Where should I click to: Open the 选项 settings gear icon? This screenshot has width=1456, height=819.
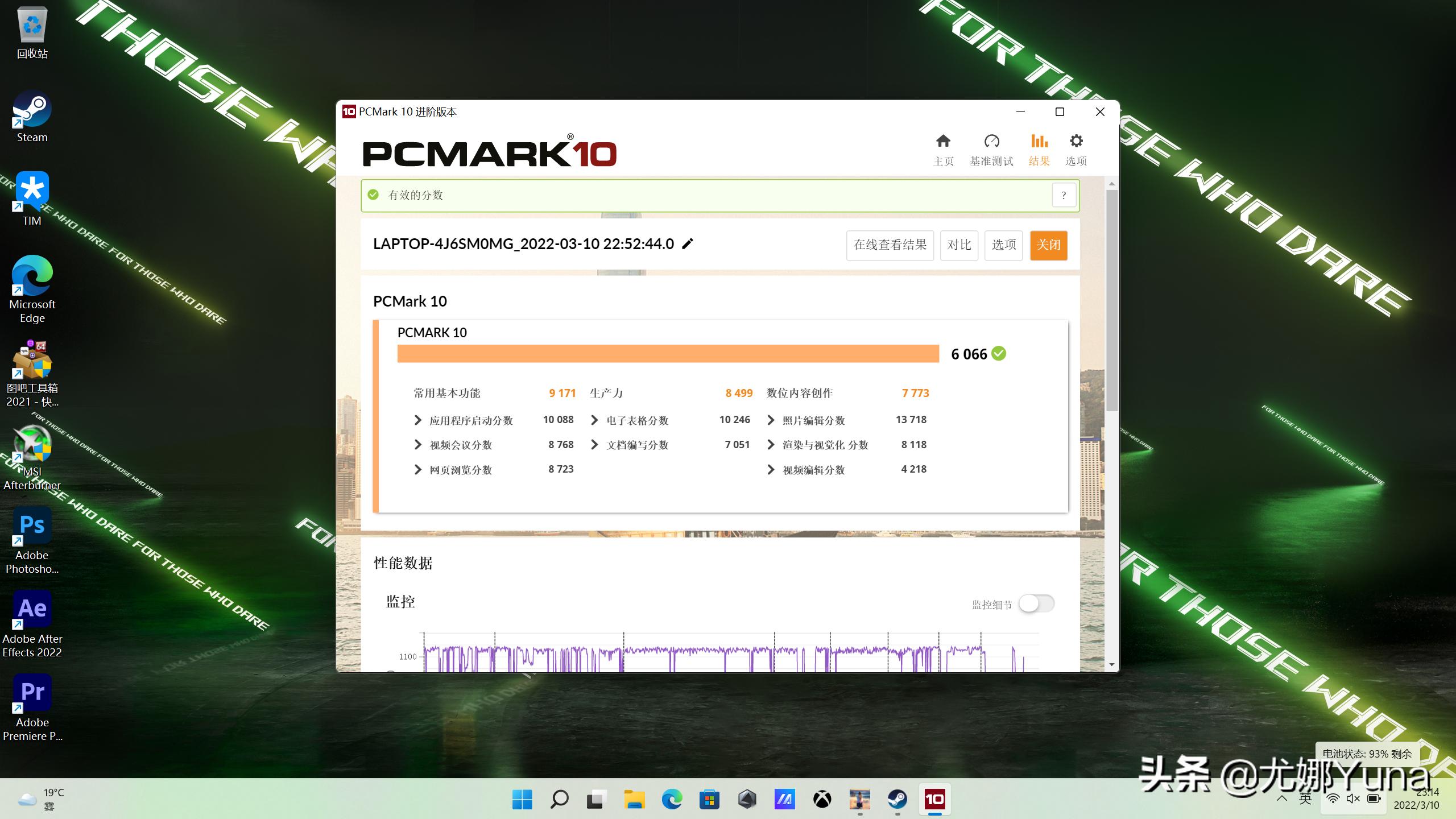pos(1076,148)
